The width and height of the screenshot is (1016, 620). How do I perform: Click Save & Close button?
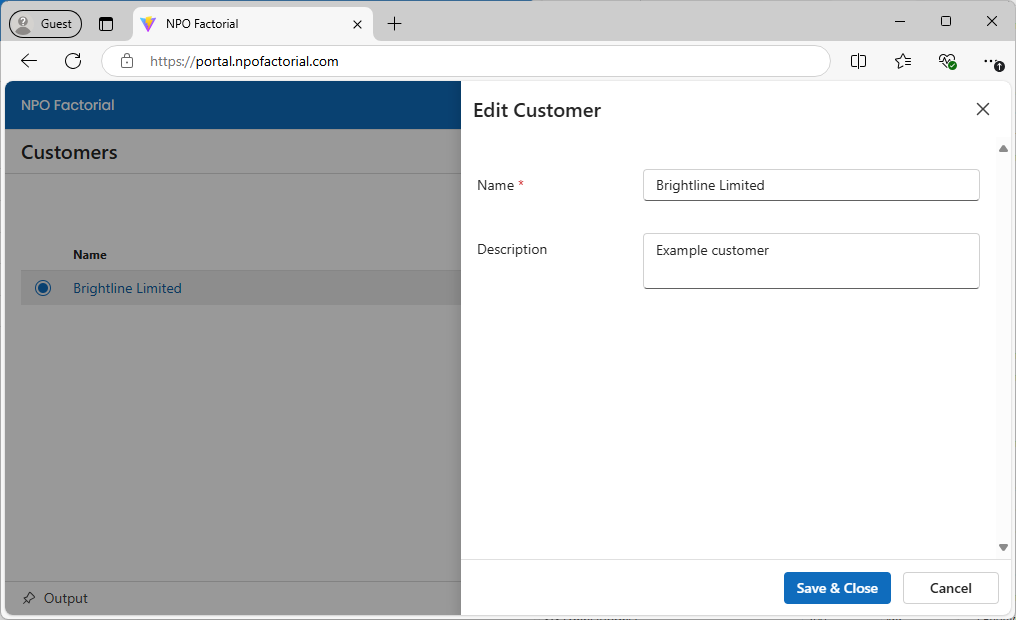[836, 588]
